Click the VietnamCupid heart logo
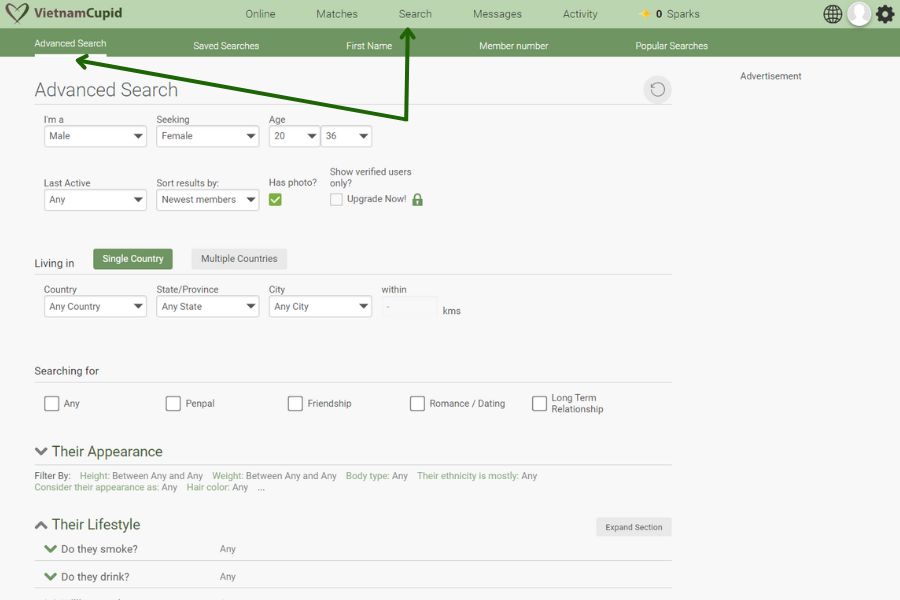The height and width of the screenshot is (600, 900). coord(17,14)
